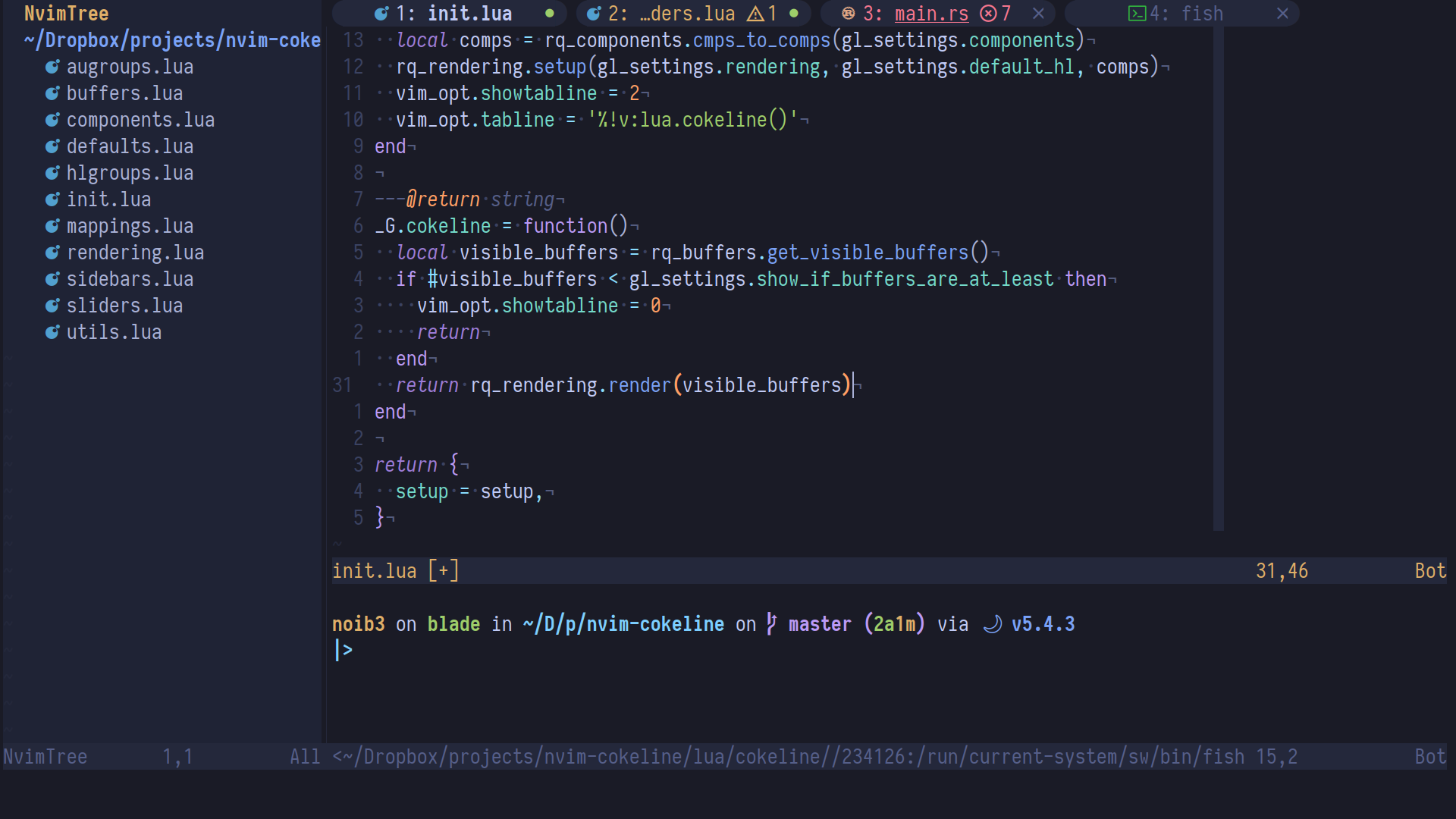The image size is (1456, 819).
Task: Click the git branch icon in the prompt
Action: (x=771, y=624)
